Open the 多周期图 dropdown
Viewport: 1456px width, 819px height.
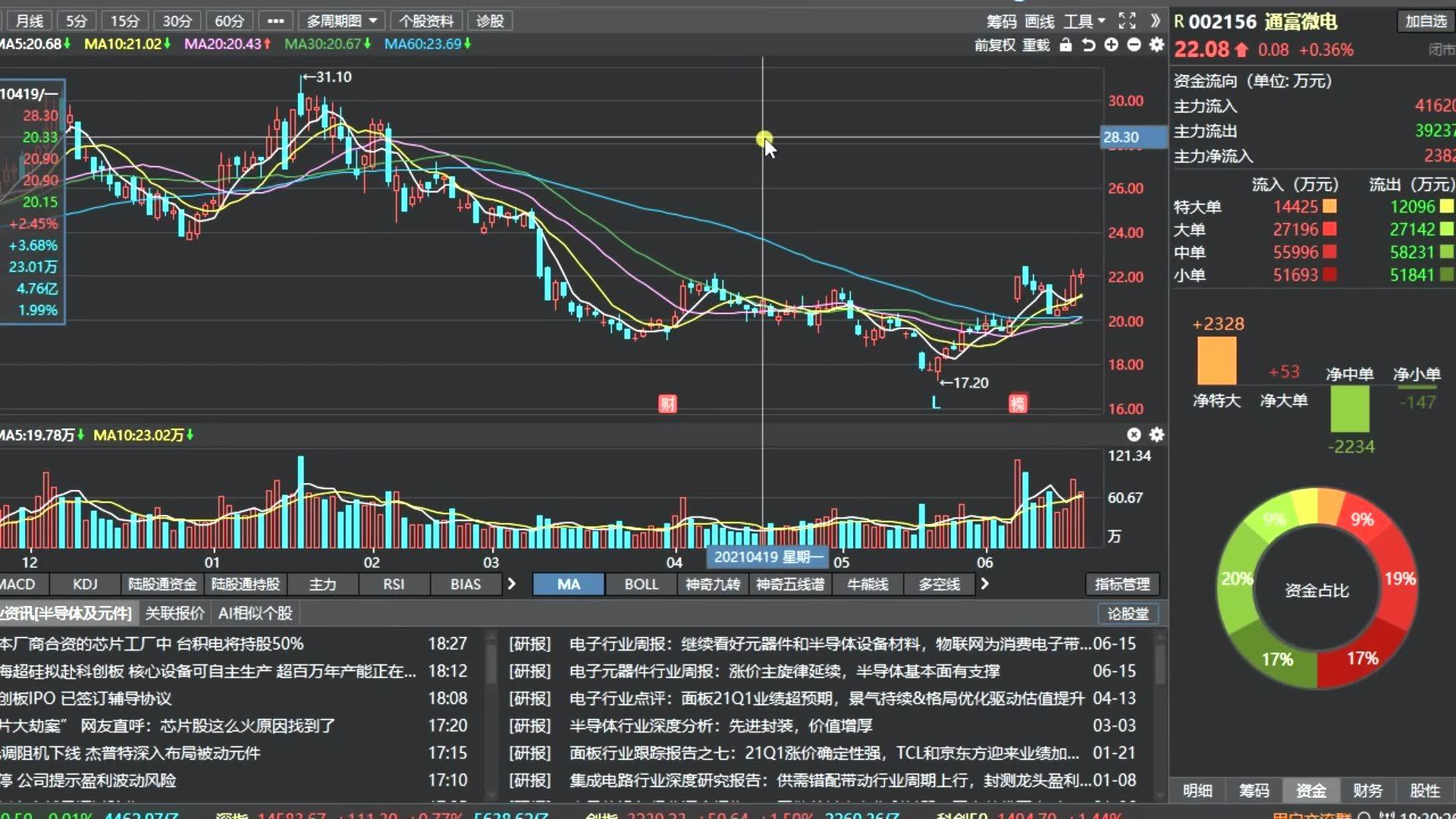click(x=341, y=20)
